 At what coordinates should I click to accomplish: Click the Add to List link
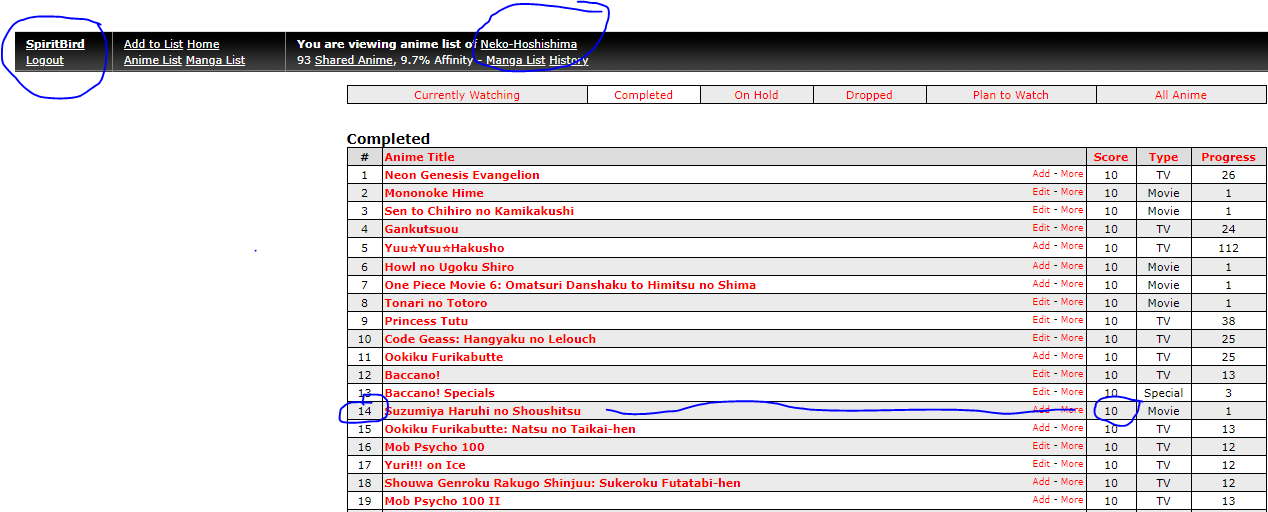[x=153, y=44]
